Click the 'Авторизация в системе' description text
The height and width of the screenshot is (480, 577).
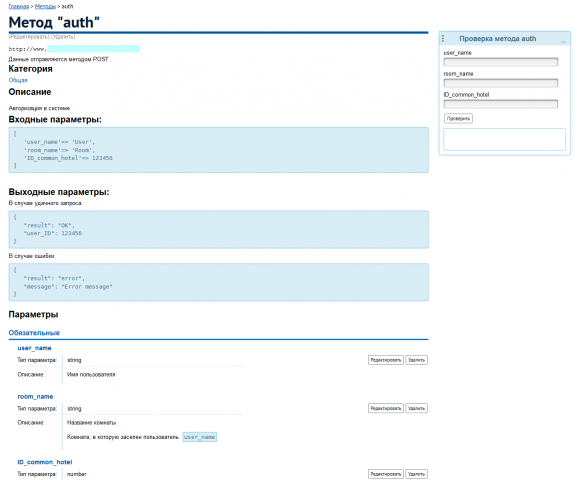click(x=39, y=108)
